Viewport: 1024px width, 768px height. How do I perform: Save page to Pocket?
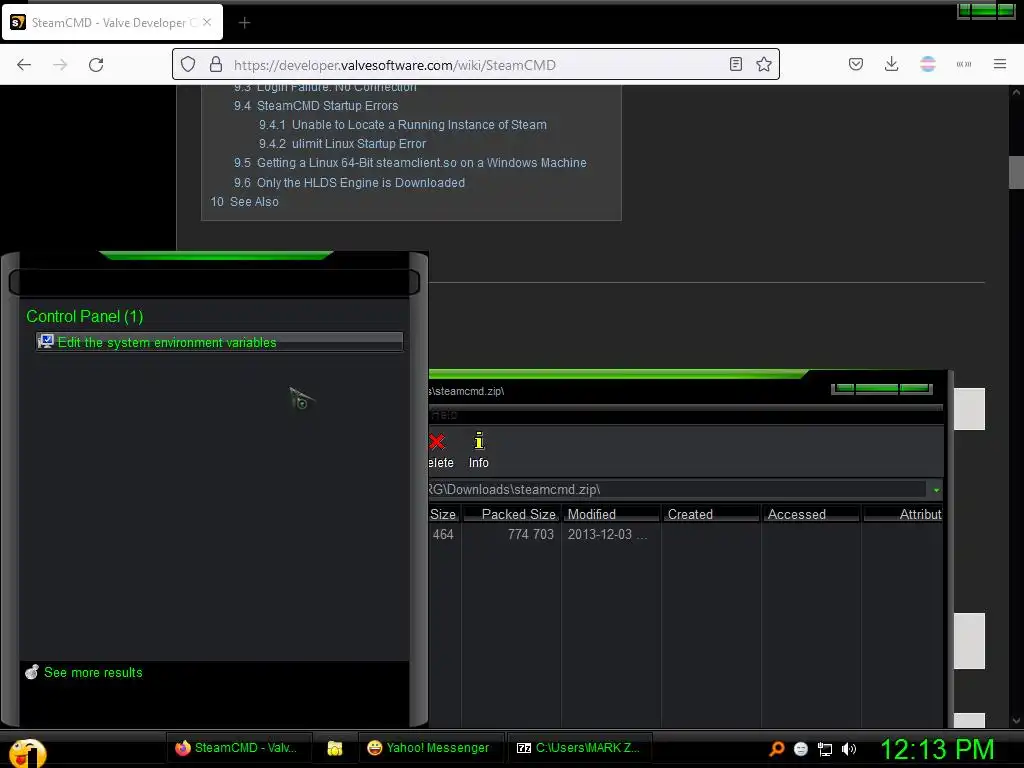pyautogui.click(x=856, y=65)
